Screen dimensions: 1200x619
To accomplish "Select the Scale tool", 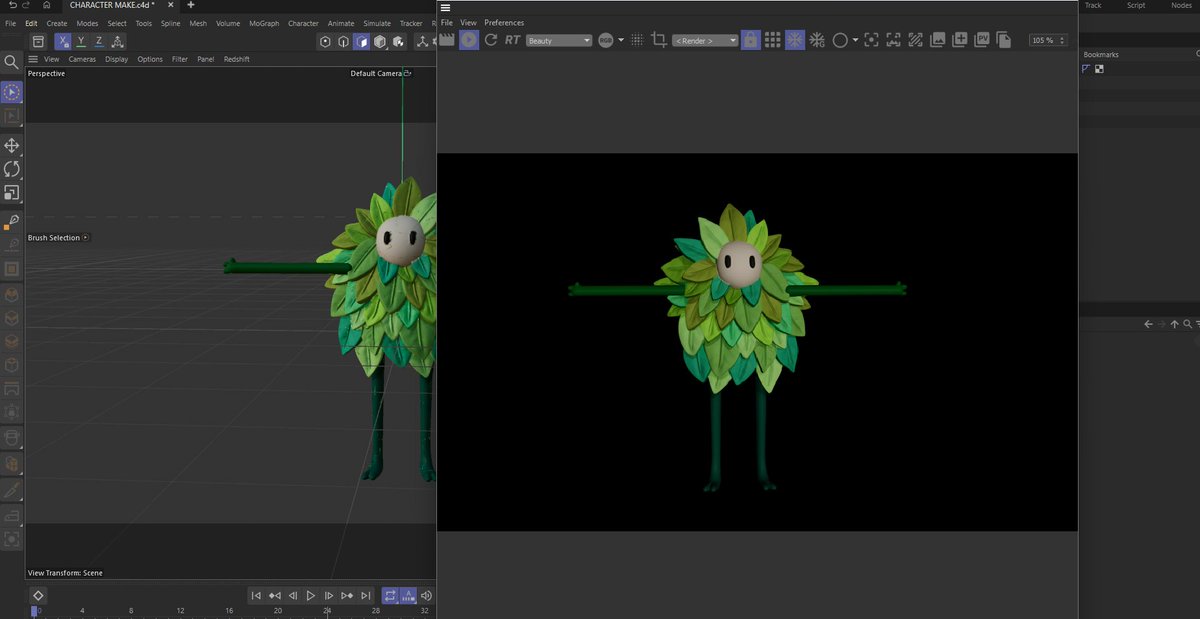I will click(12, 192).
